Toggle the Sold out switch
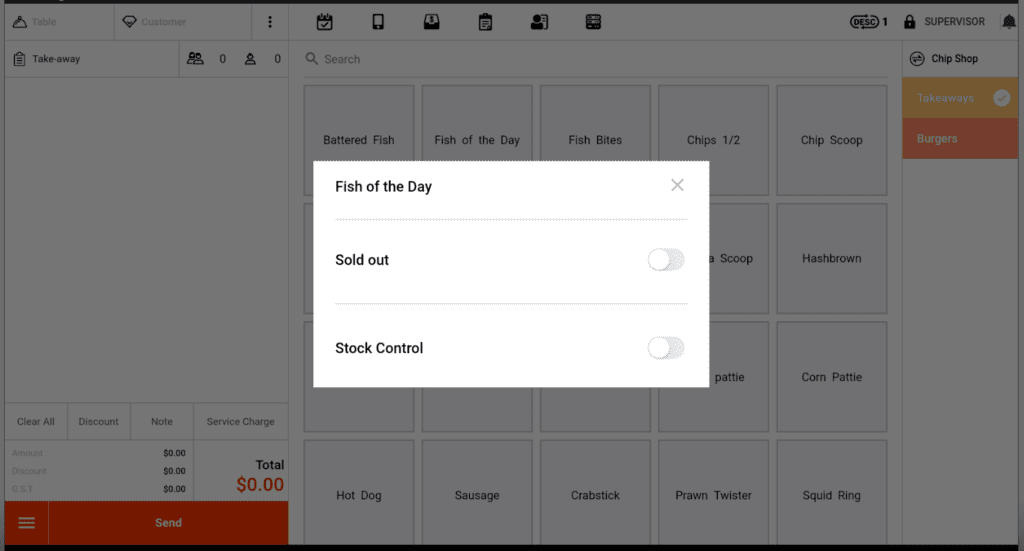 (665, 260)
